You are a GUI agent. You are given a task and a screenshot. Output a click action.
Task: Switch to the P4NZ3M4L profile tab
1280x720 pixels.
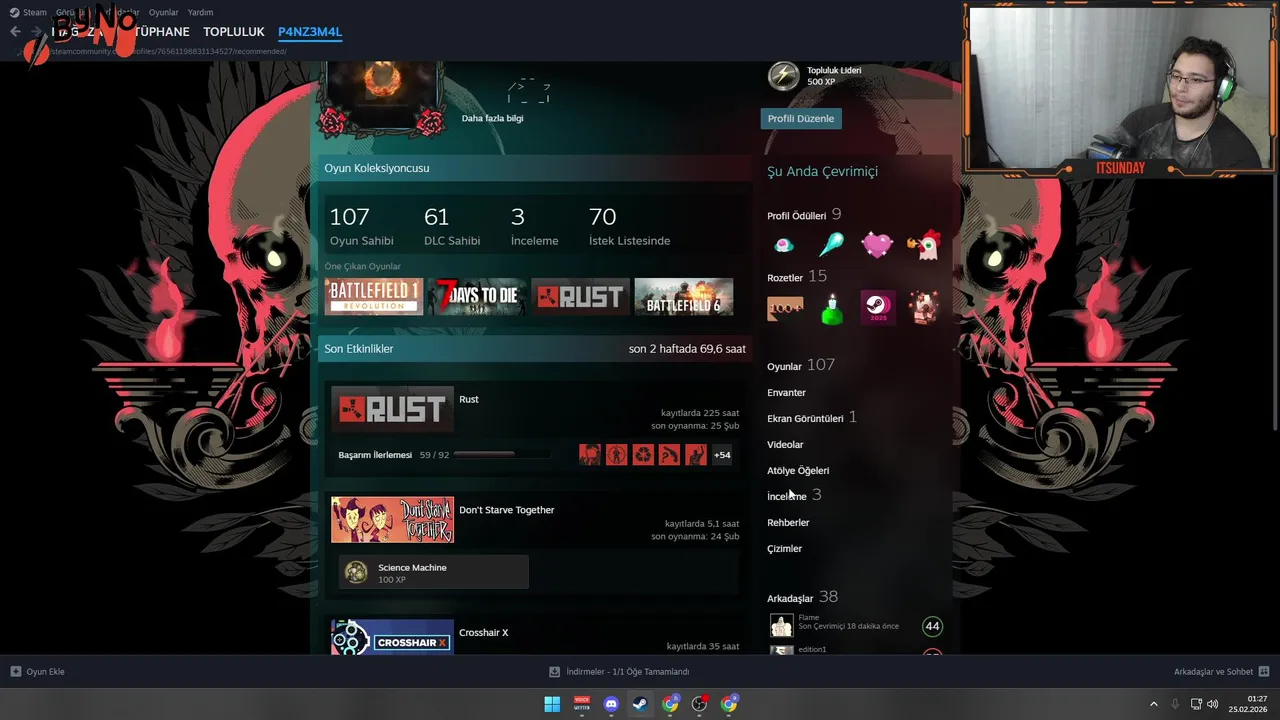point(310,32)
